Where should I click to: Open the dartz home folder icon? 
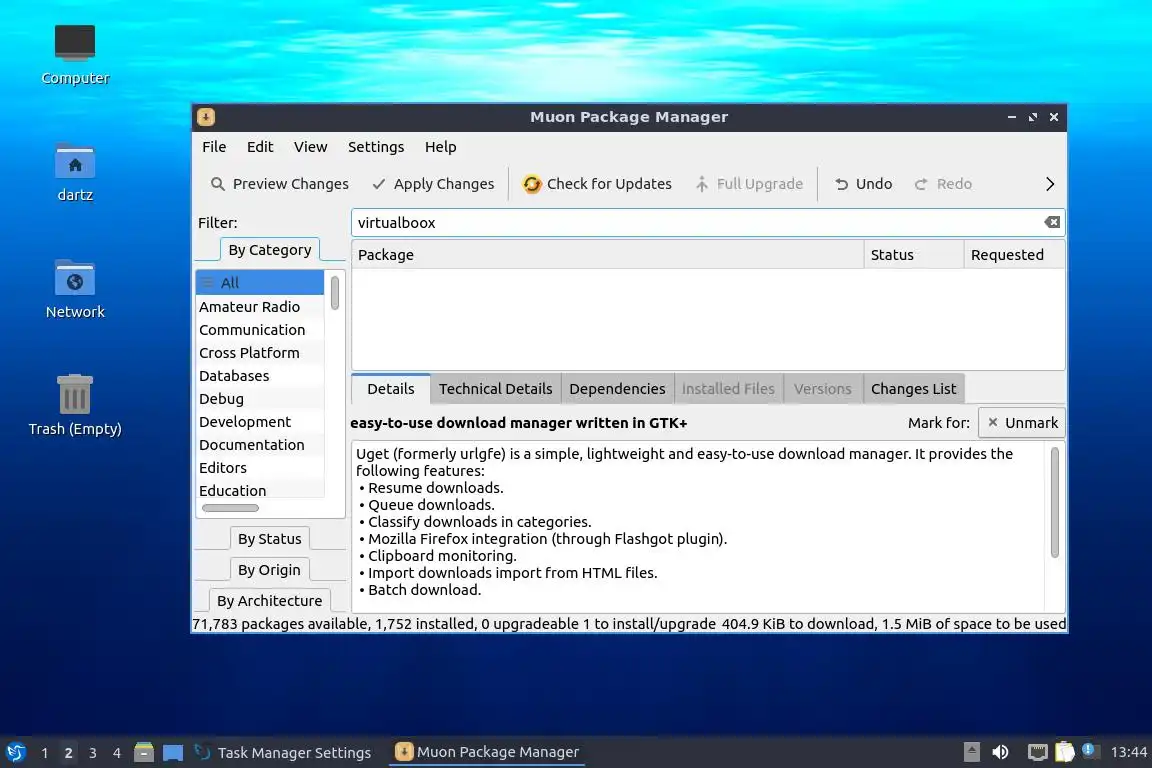(75, 172)
